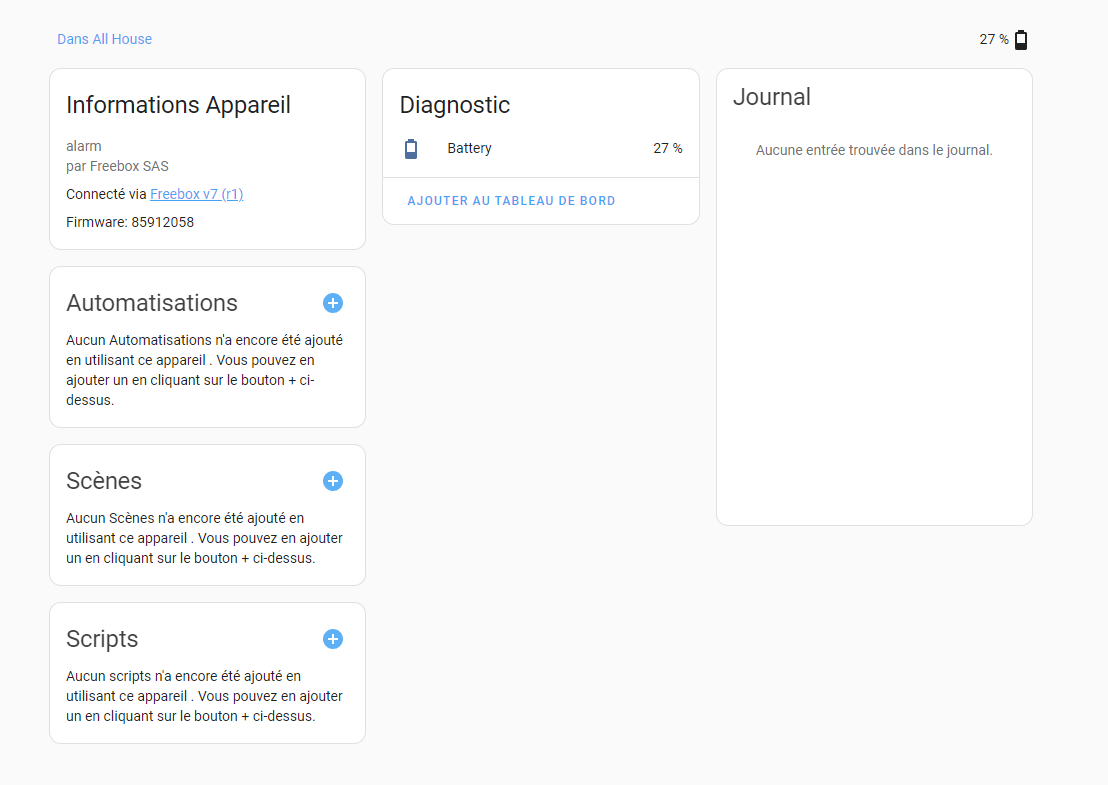Click the par Freebox SAS text
Viewport: 1108px width, 785px height.
click(x=117, y=167)
